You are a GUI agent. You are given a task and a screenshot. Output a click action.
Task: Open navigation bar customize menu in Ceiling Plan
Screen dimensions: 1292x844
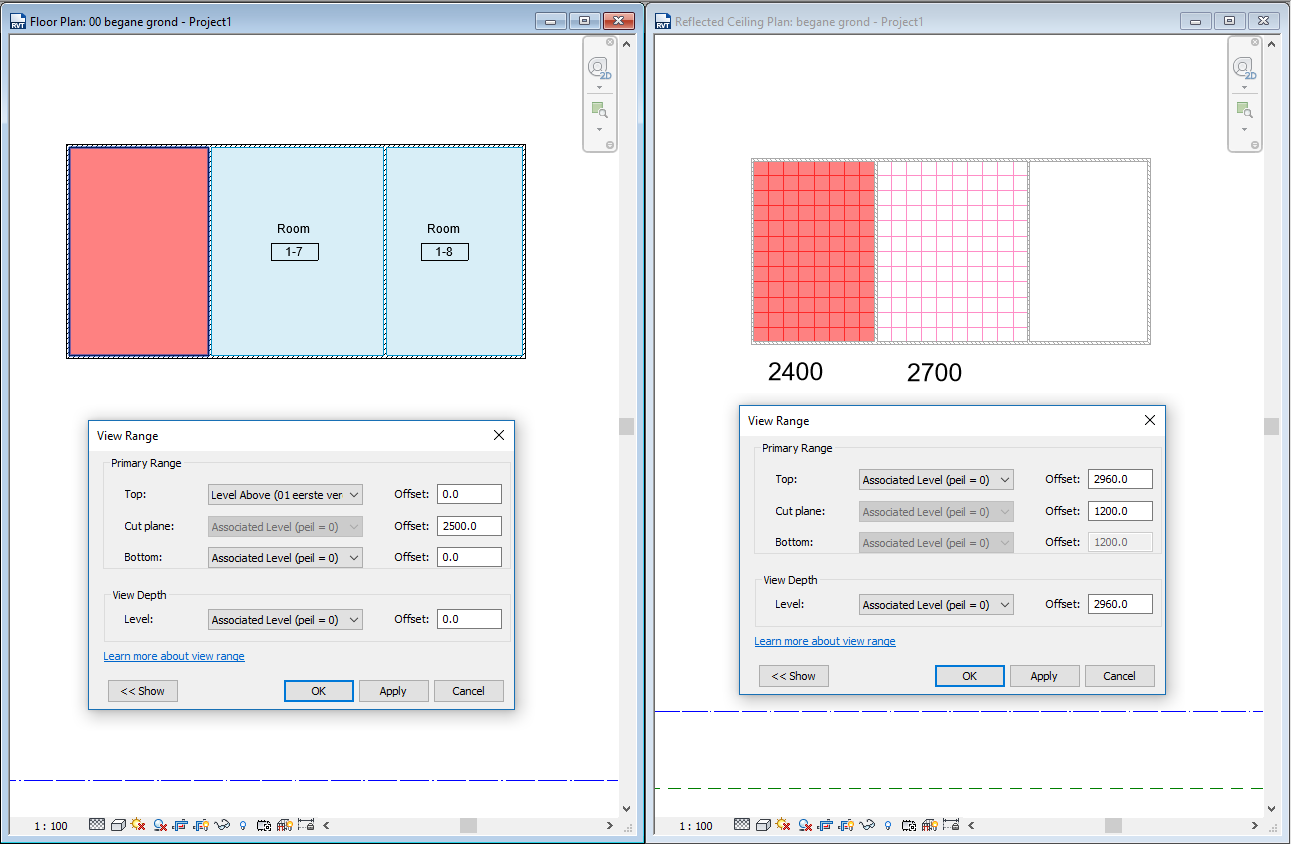pyautogui.click(x=1255, y=146)
